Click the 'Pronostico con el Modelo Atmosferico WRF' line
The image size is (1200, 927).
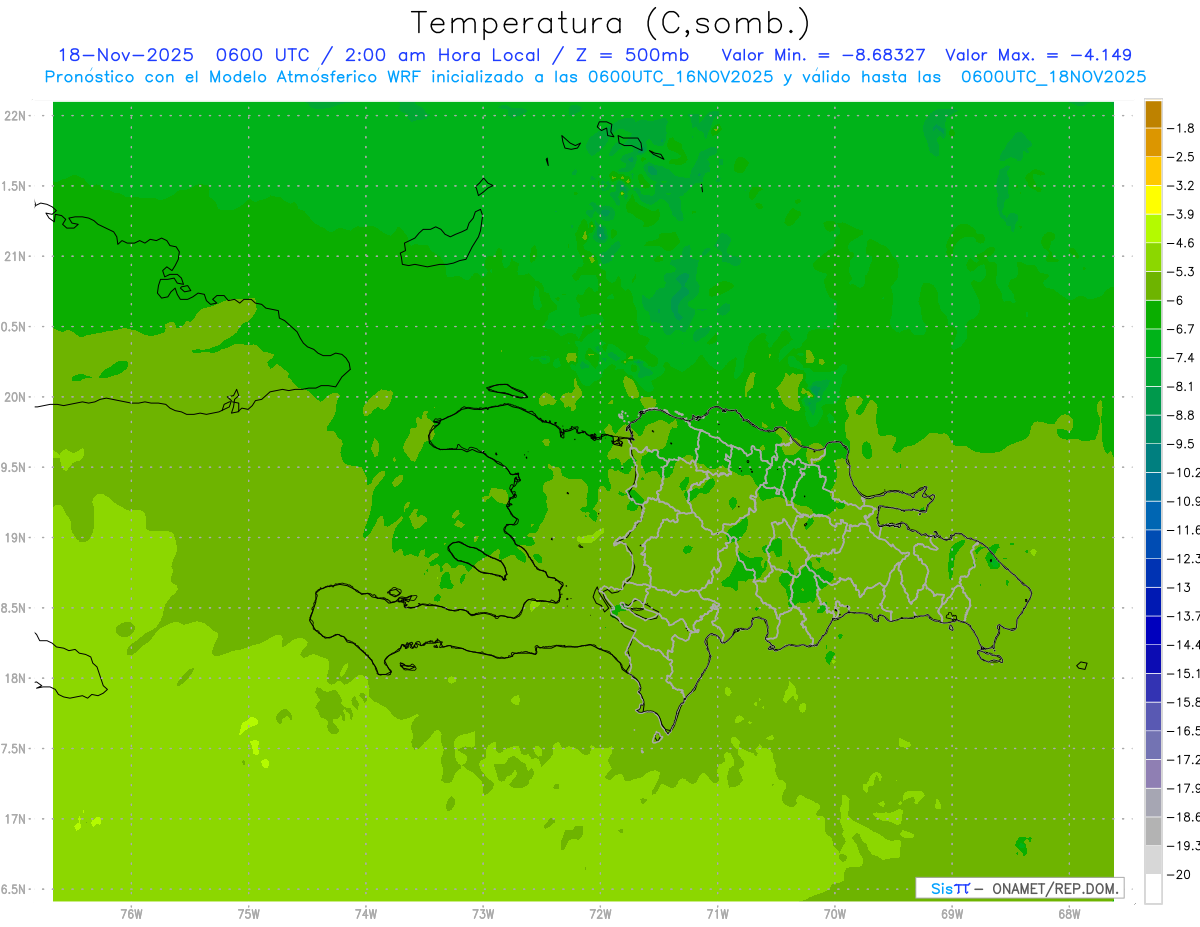point(596,77)
